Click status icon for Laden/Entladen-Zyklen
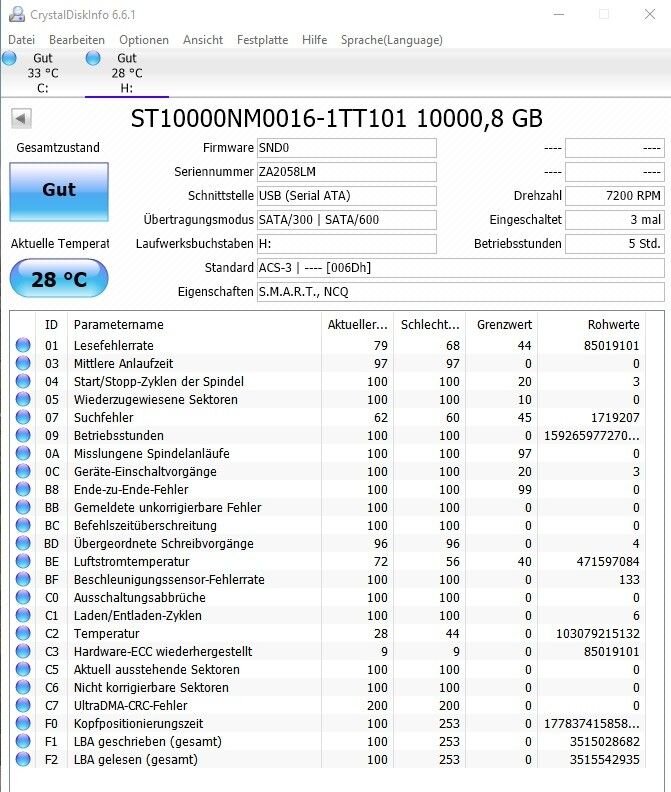This screenshot has width=671, height=792. pyautogui.click(x=23, y=616)
